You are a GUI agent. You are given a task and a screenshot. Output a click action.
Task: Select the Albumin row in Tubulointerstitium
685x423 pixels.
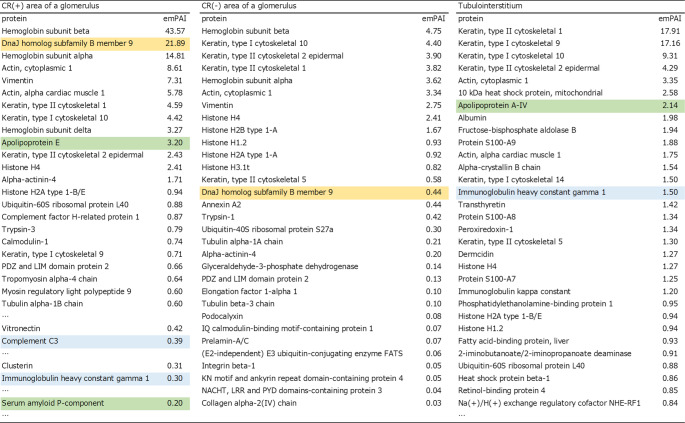[570, 118]
